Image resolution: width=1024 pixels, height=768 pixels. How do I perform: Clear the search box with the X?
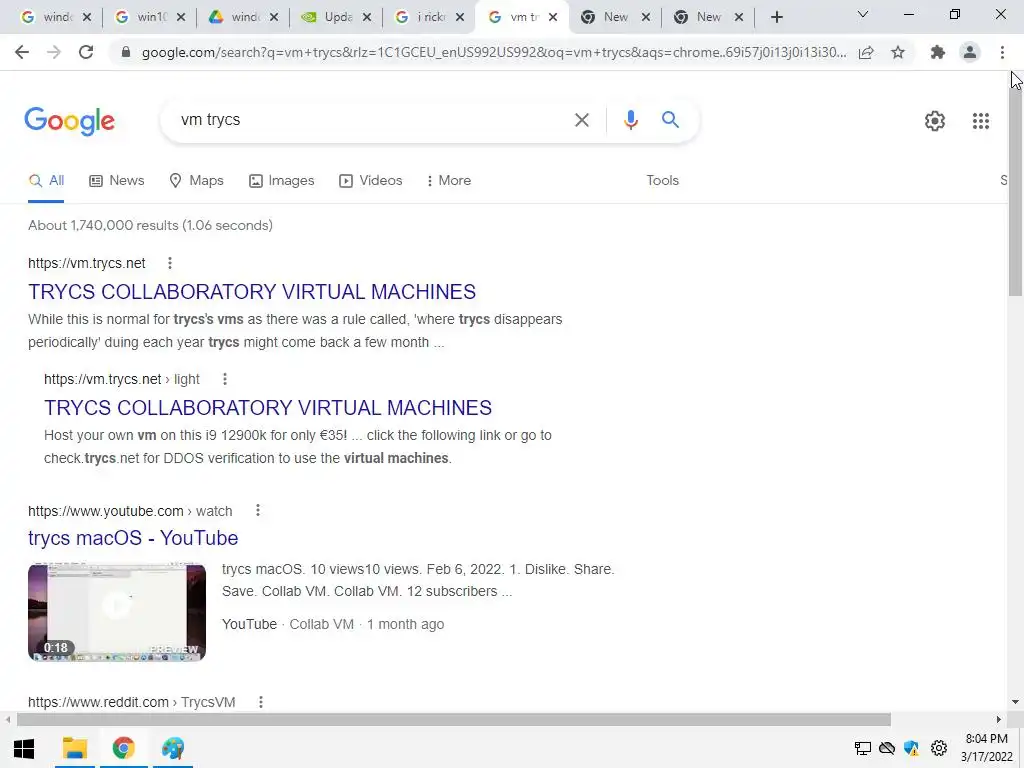pyautogui.click(x=581, y=120)
